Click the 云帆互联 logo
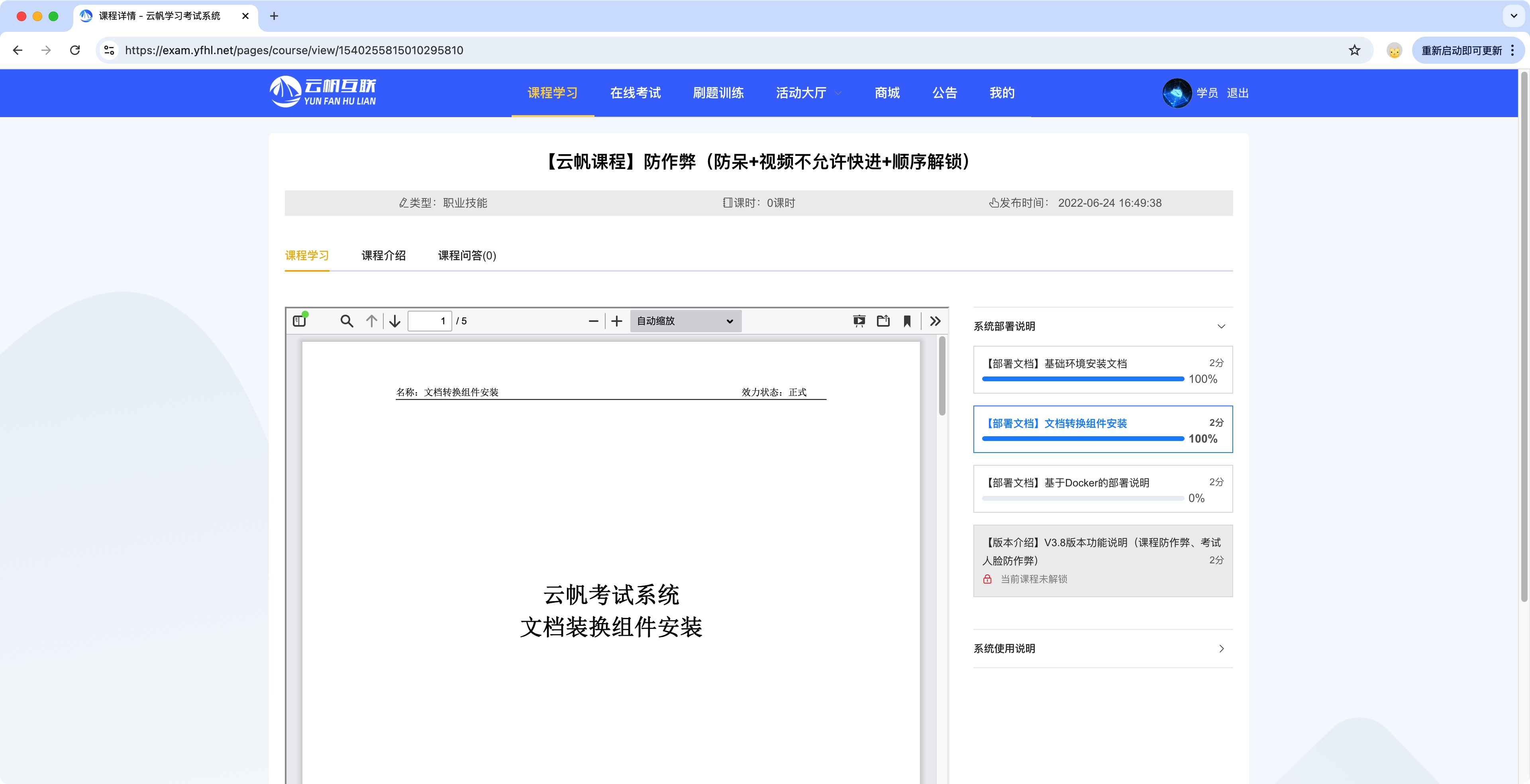The image size is (1530, 784). coord(322,92)
